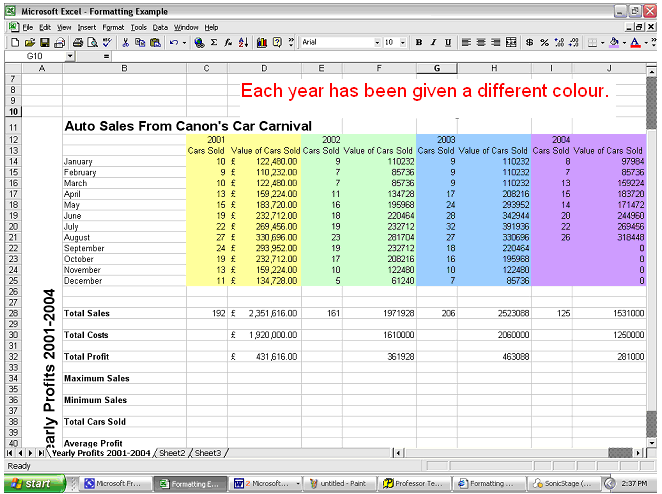Click the Save icon in the toolbar

(45, 43)
